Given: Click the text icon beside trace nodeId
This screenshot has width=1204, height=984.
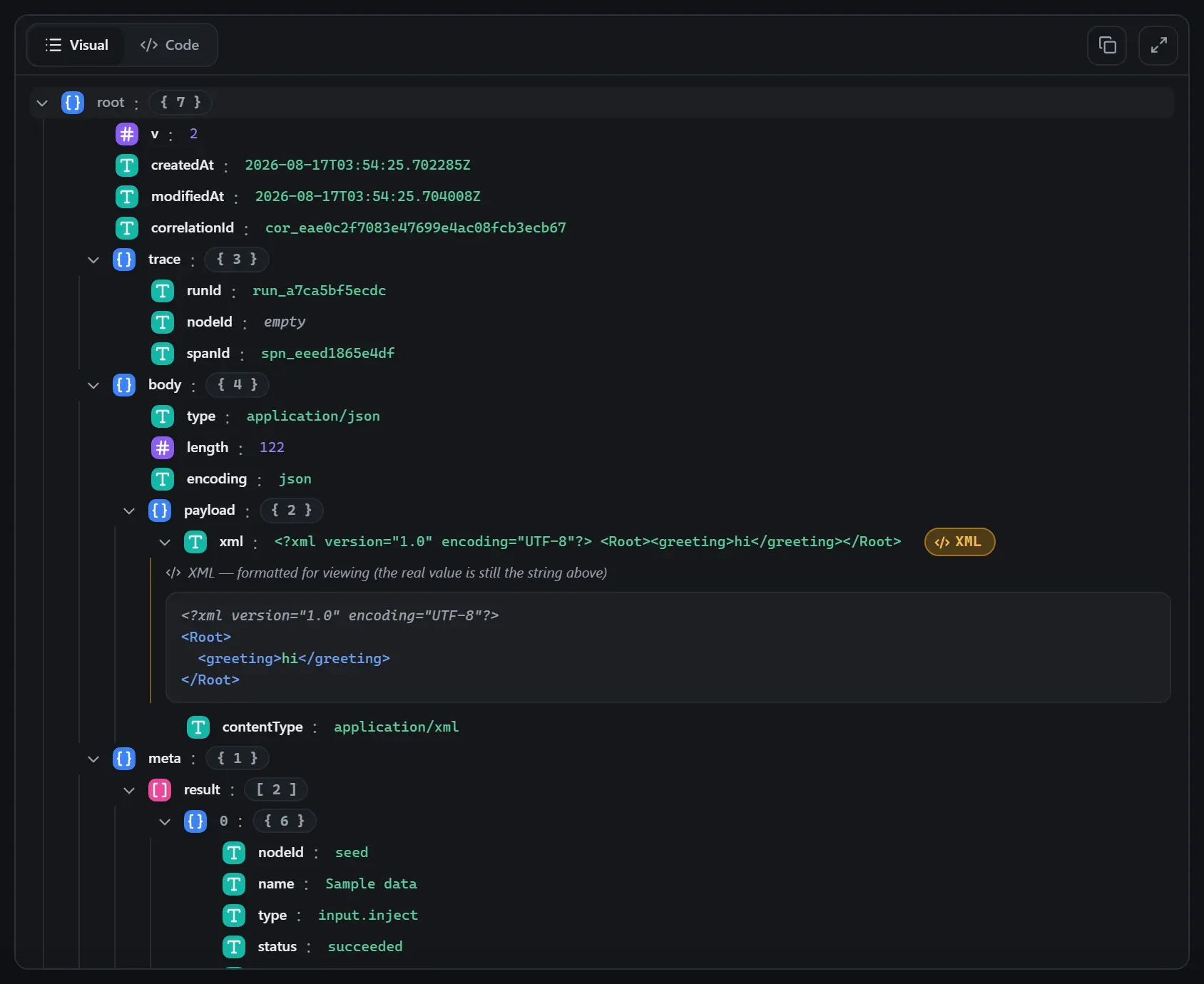Looking at the screenshot, I should pos(163,322).
